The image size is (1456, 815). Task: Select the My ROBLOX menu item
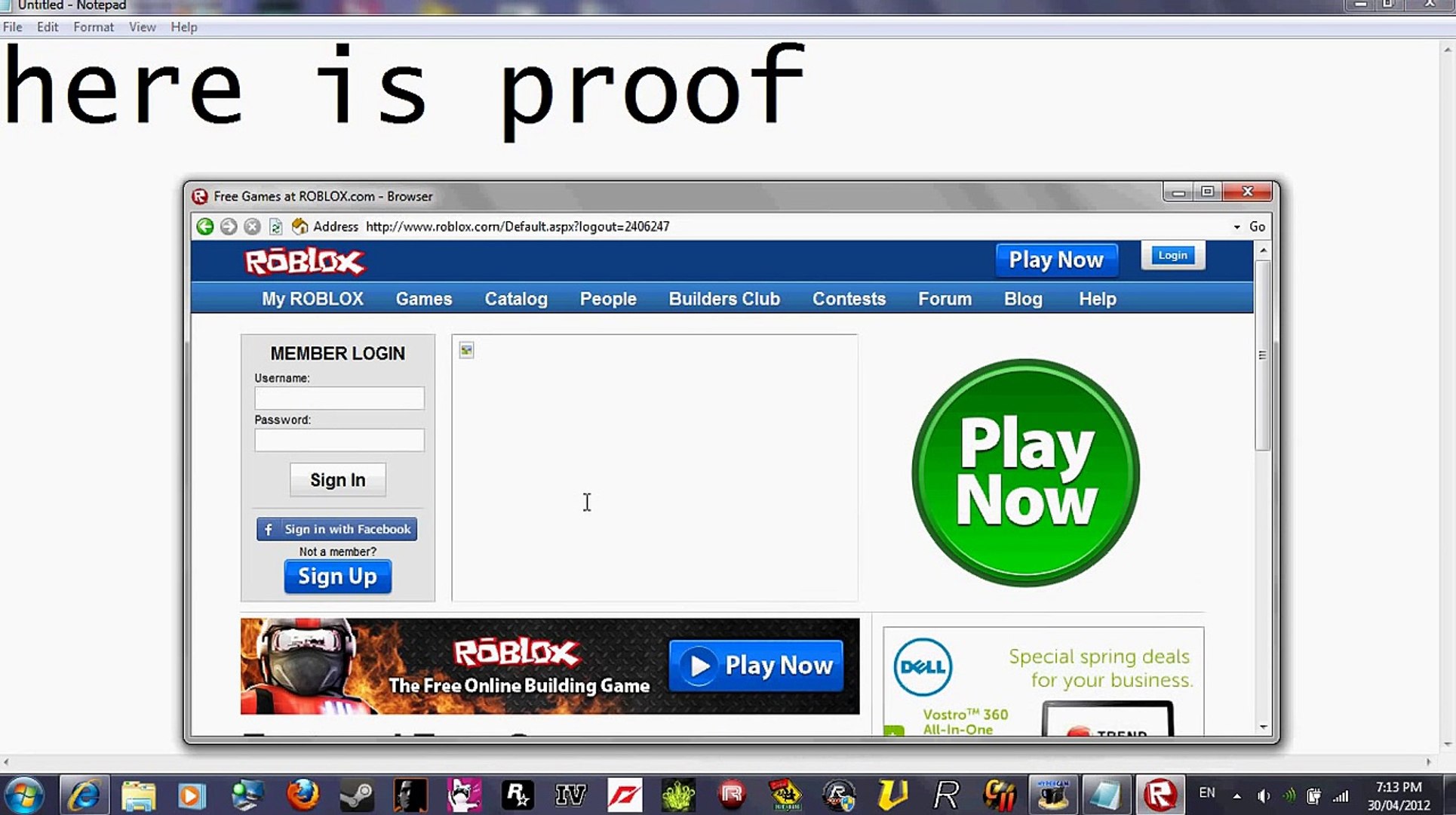312,299
